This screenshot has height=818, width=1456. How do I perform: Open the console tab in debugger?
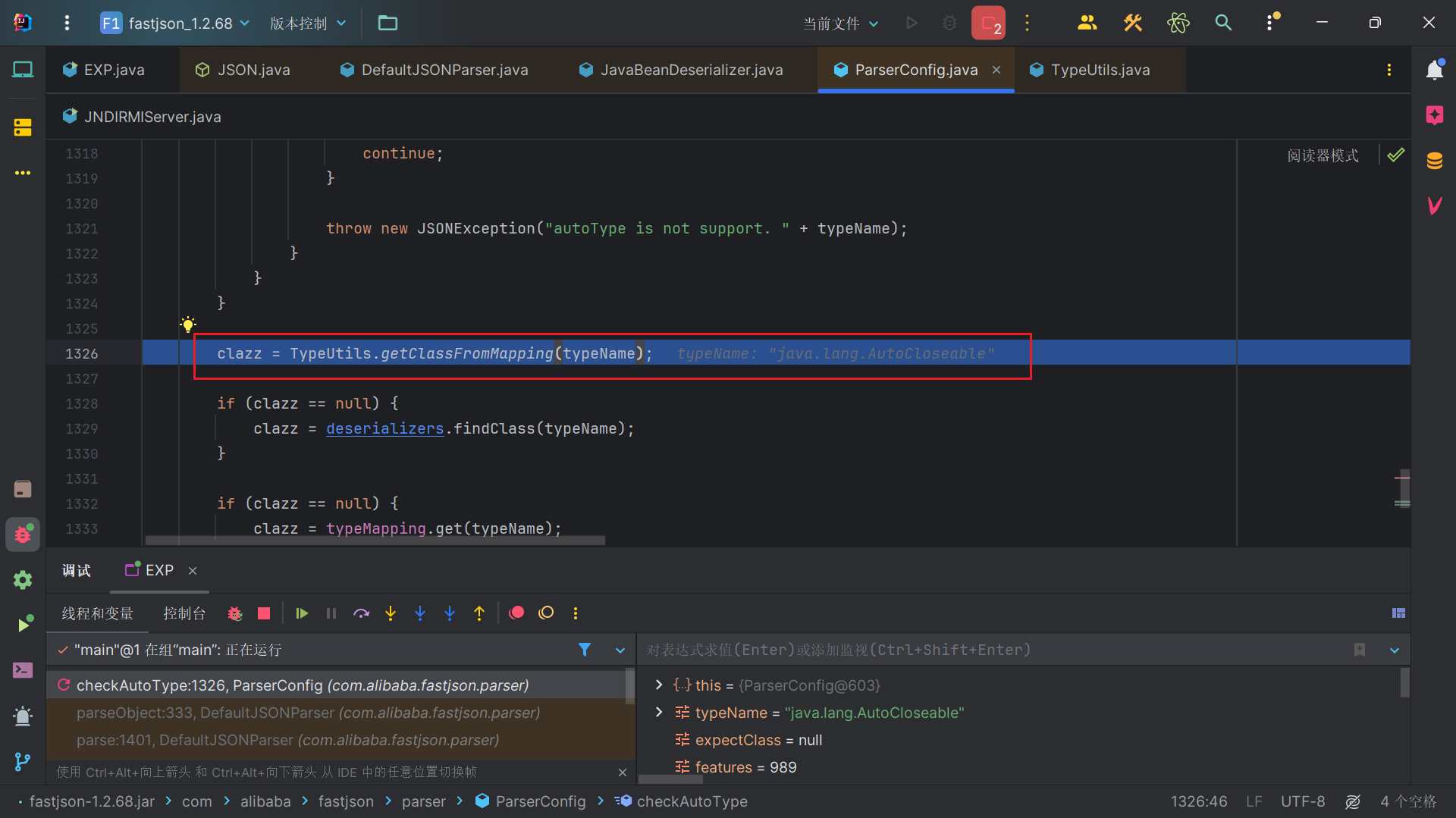coord(184,613)
